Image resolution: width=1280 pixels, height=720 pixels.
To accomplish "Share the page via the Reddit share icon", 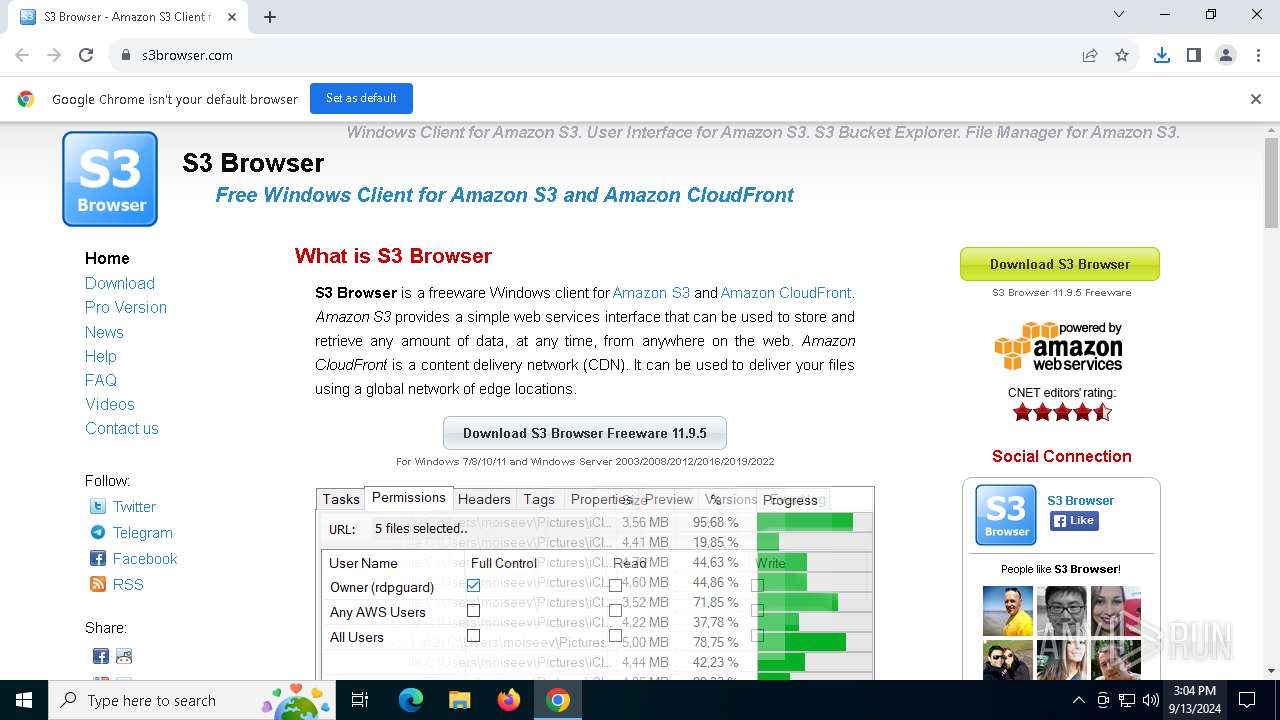I will coord(124,657).
